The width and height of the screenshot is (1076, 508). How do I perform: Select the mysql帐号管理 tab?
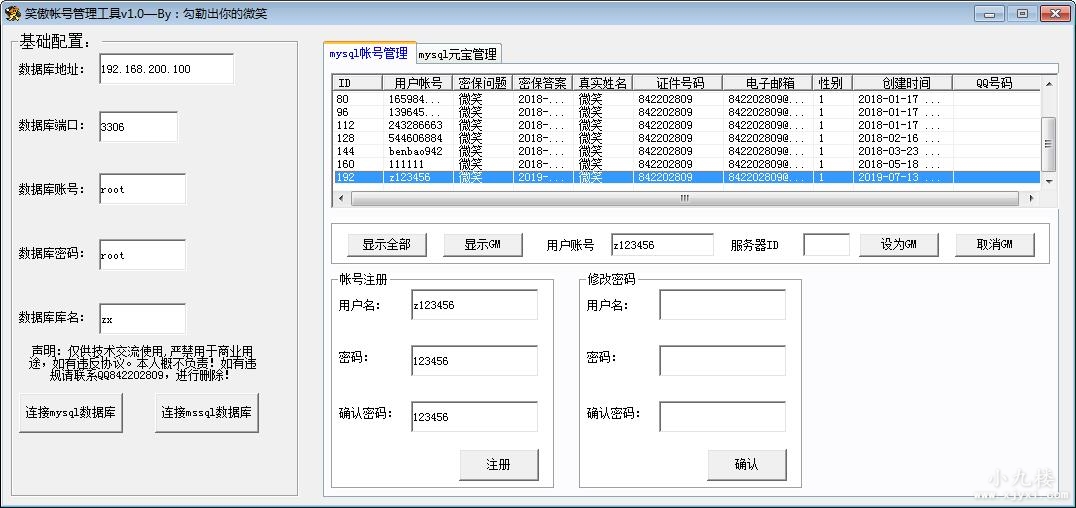pos(369,53)
